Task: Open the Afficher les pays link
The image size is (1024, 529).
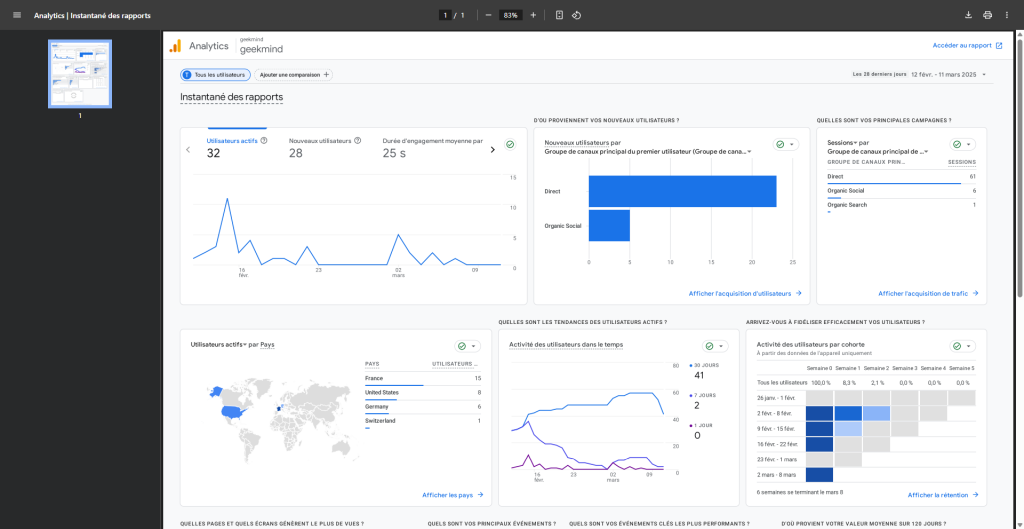Action: point(453,495)
